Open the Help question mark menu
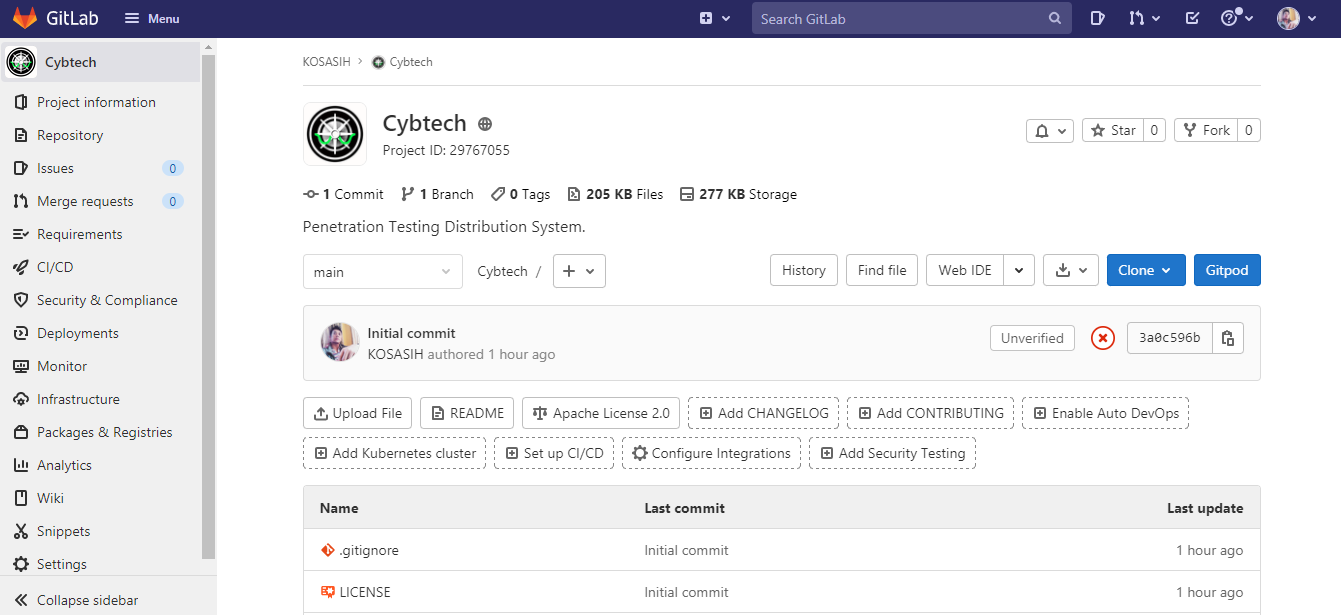 pos(1237,18)
